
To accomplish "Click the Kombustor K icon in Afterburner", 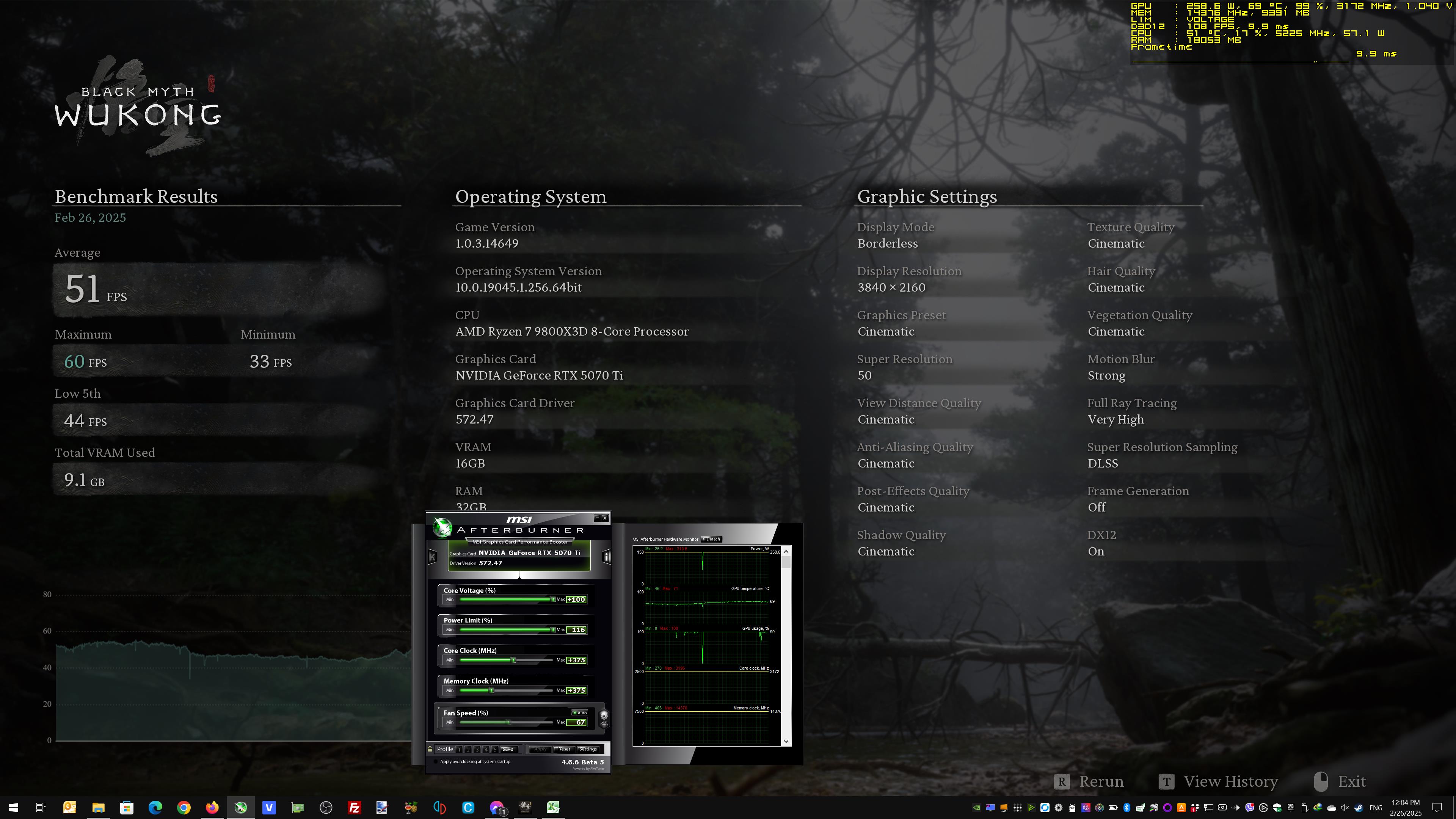I will [432, 557].
